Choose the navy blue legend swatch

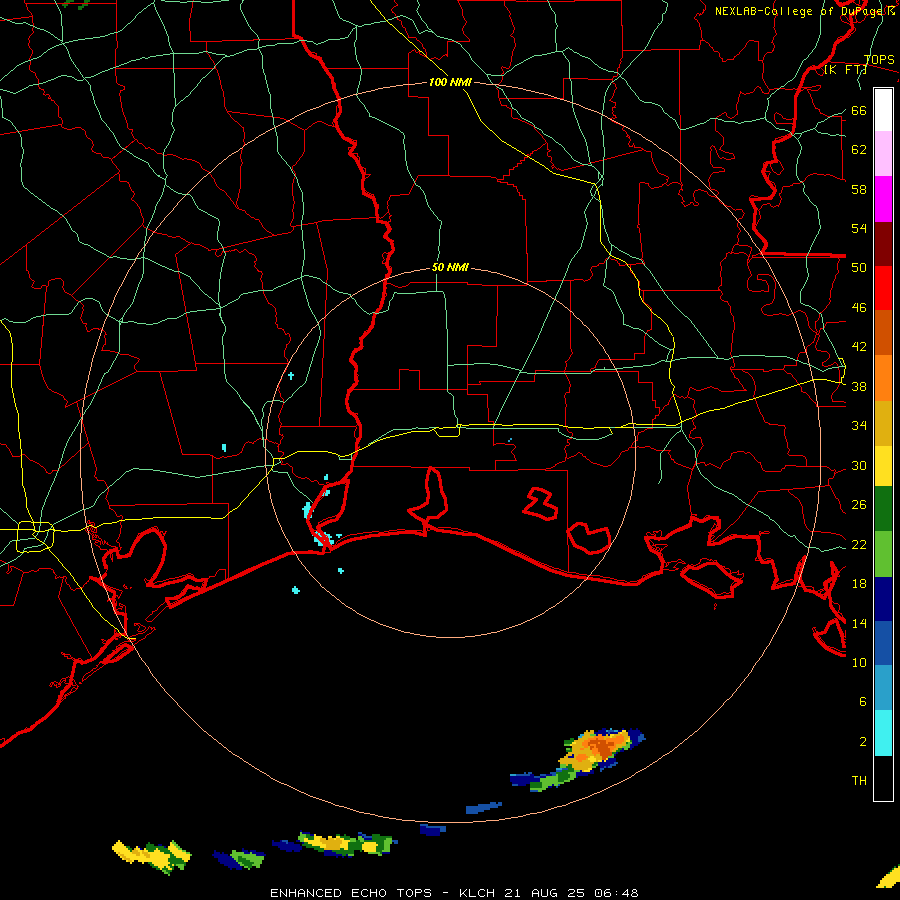coord(883,599)
